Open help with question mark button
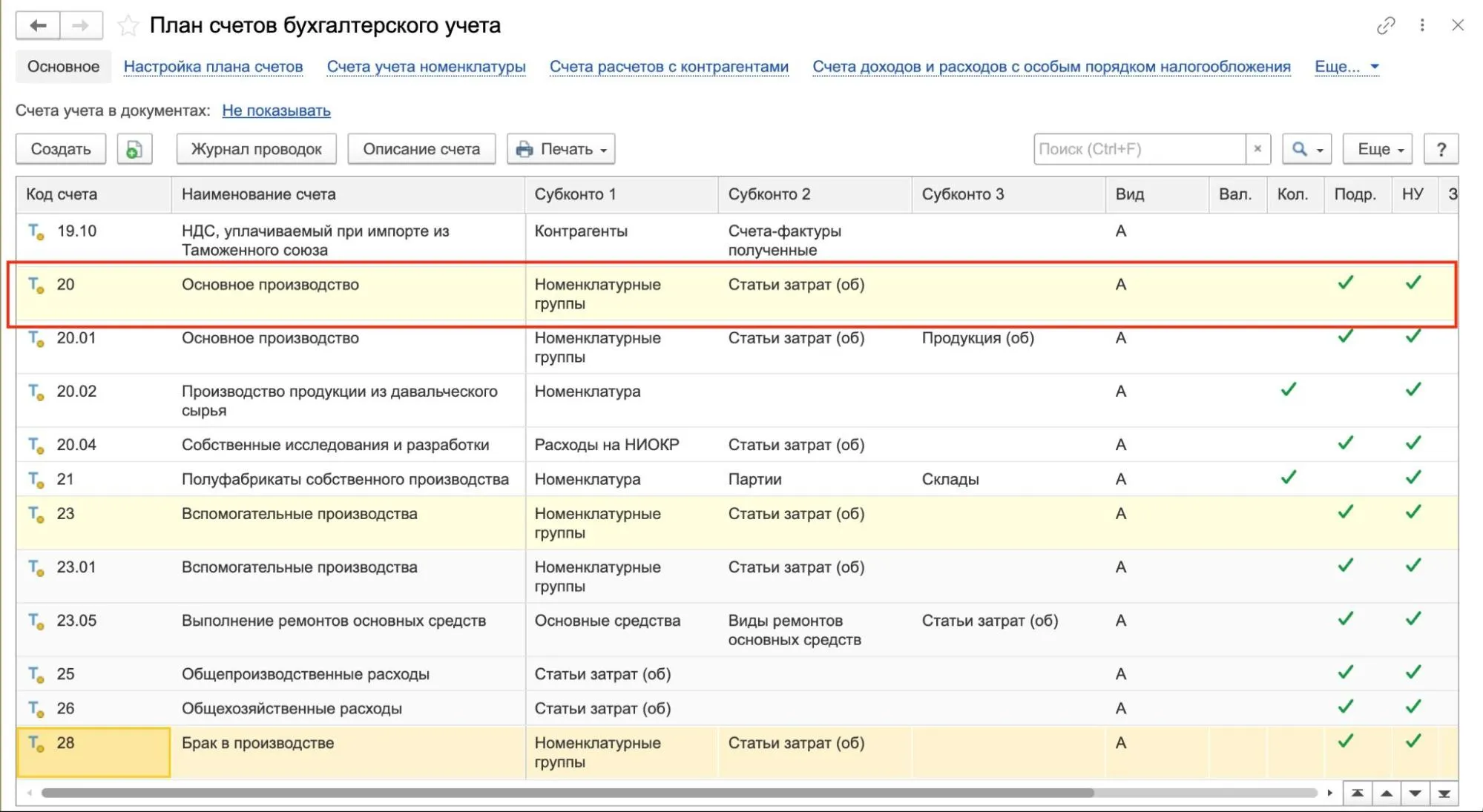Screen dimensions: 1483x812 (1441, 149)
